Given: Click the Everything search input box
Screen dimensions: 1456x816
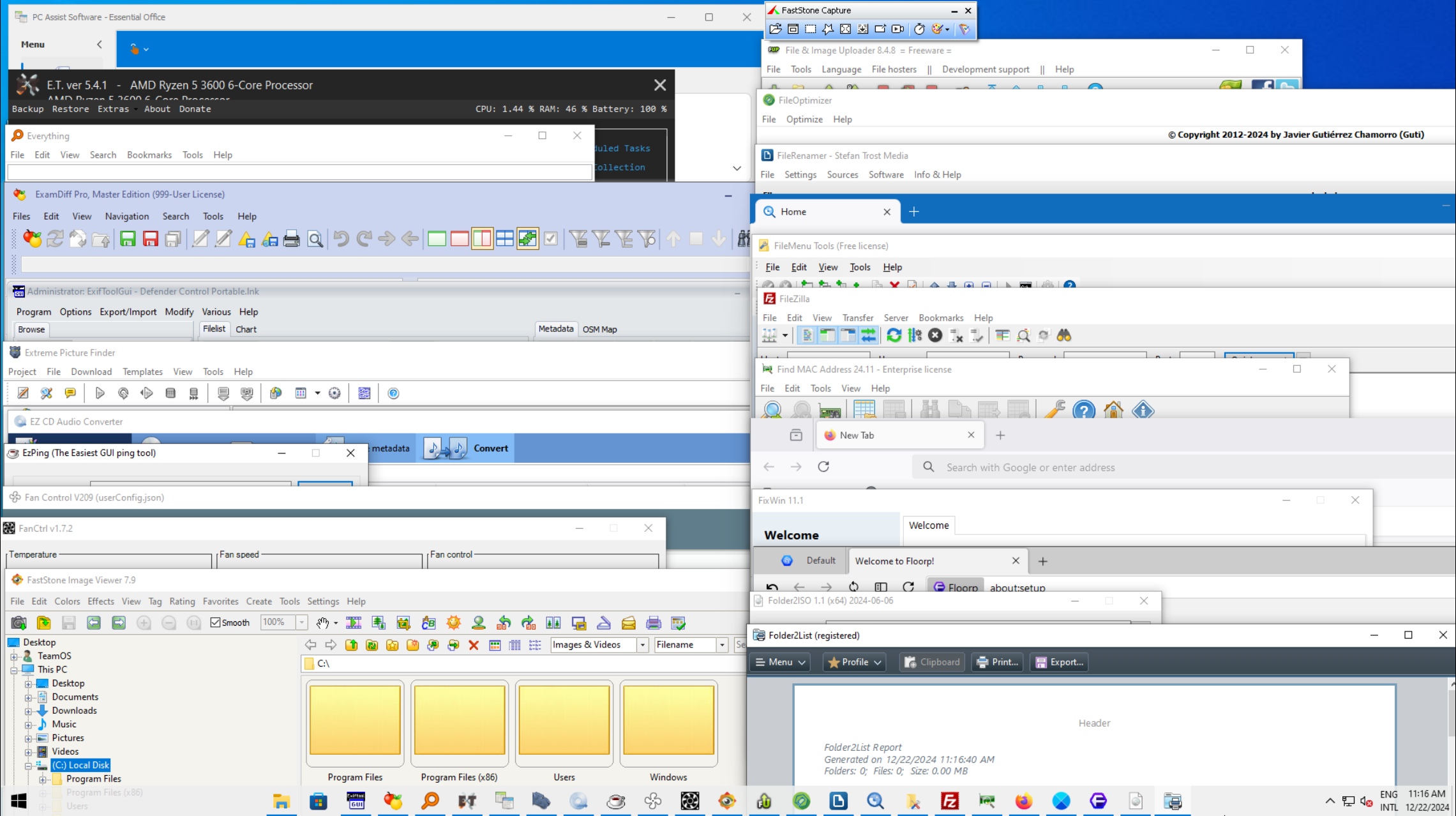Looking at the screenshot, I should tap(299, 172).
